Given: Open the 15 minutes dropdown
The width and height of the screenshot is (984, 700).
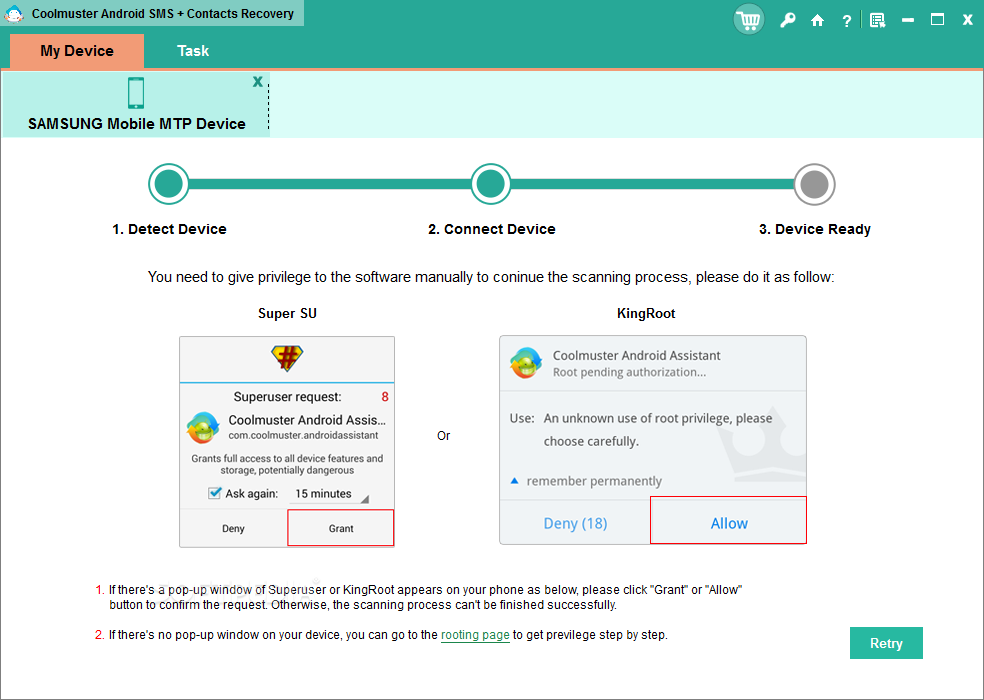Looking at the screenshot, I should pos(330,493).
